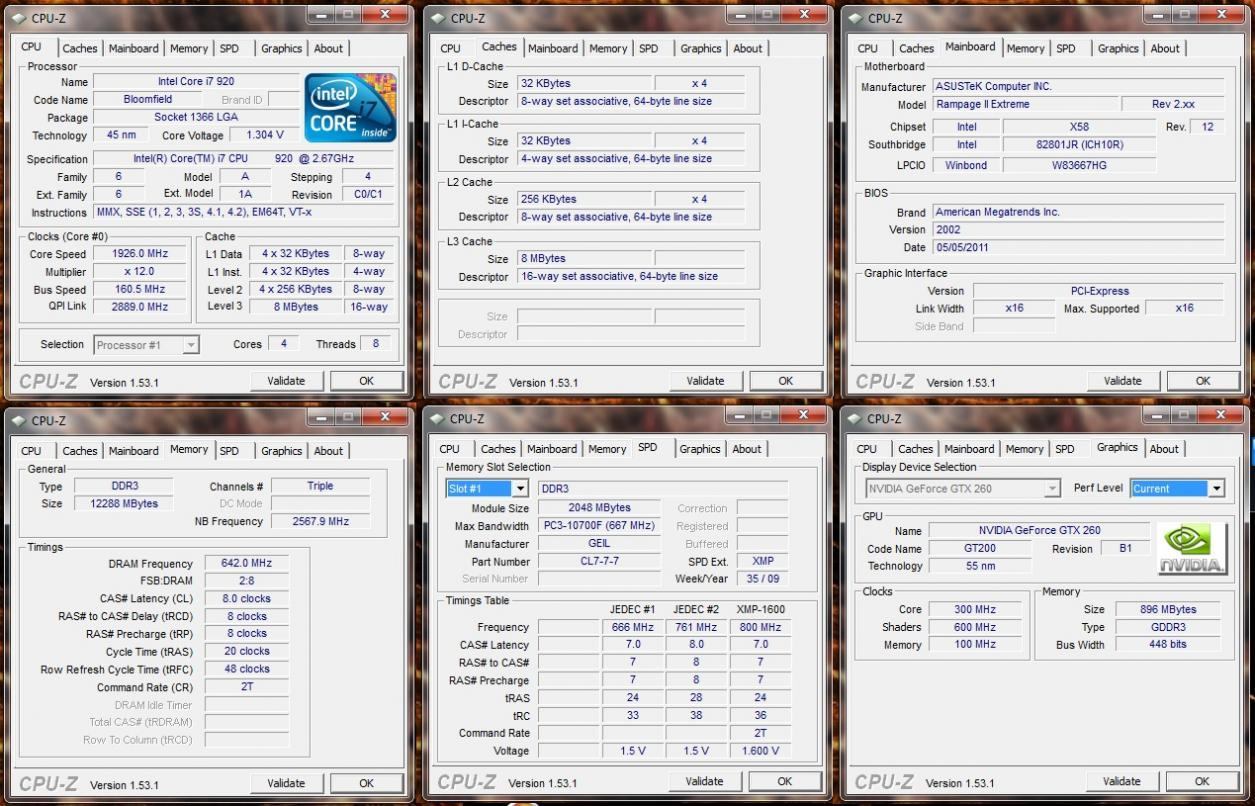Screen dimensions: 1255x806
Task: Click OK in the Graphics window
Action: pos(1201,781)
